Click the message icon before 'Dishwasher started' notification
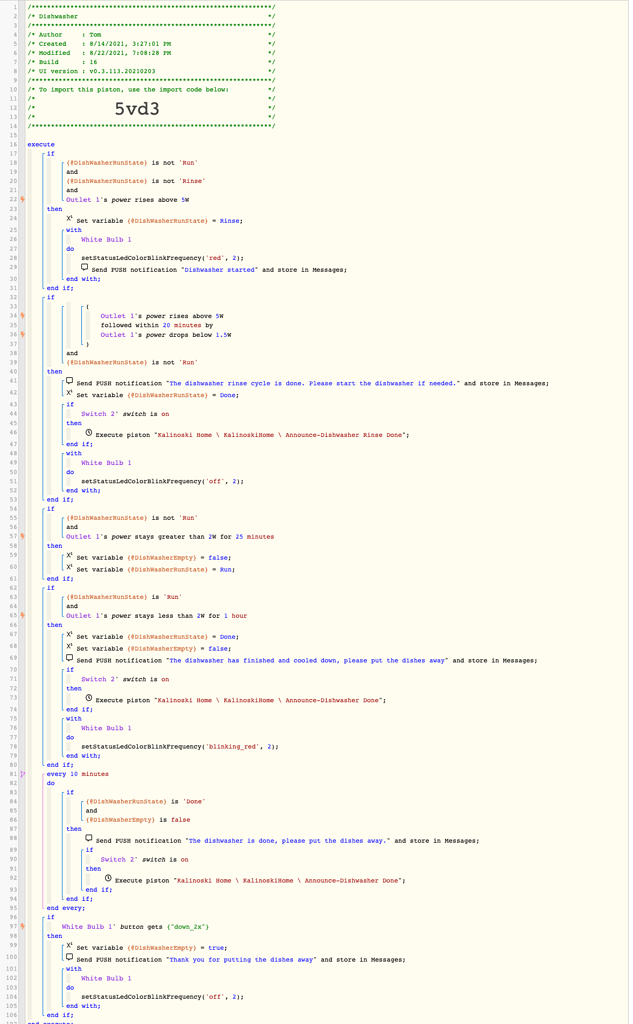The height and width of the screenshot is (1024, 633). [84, 267]
